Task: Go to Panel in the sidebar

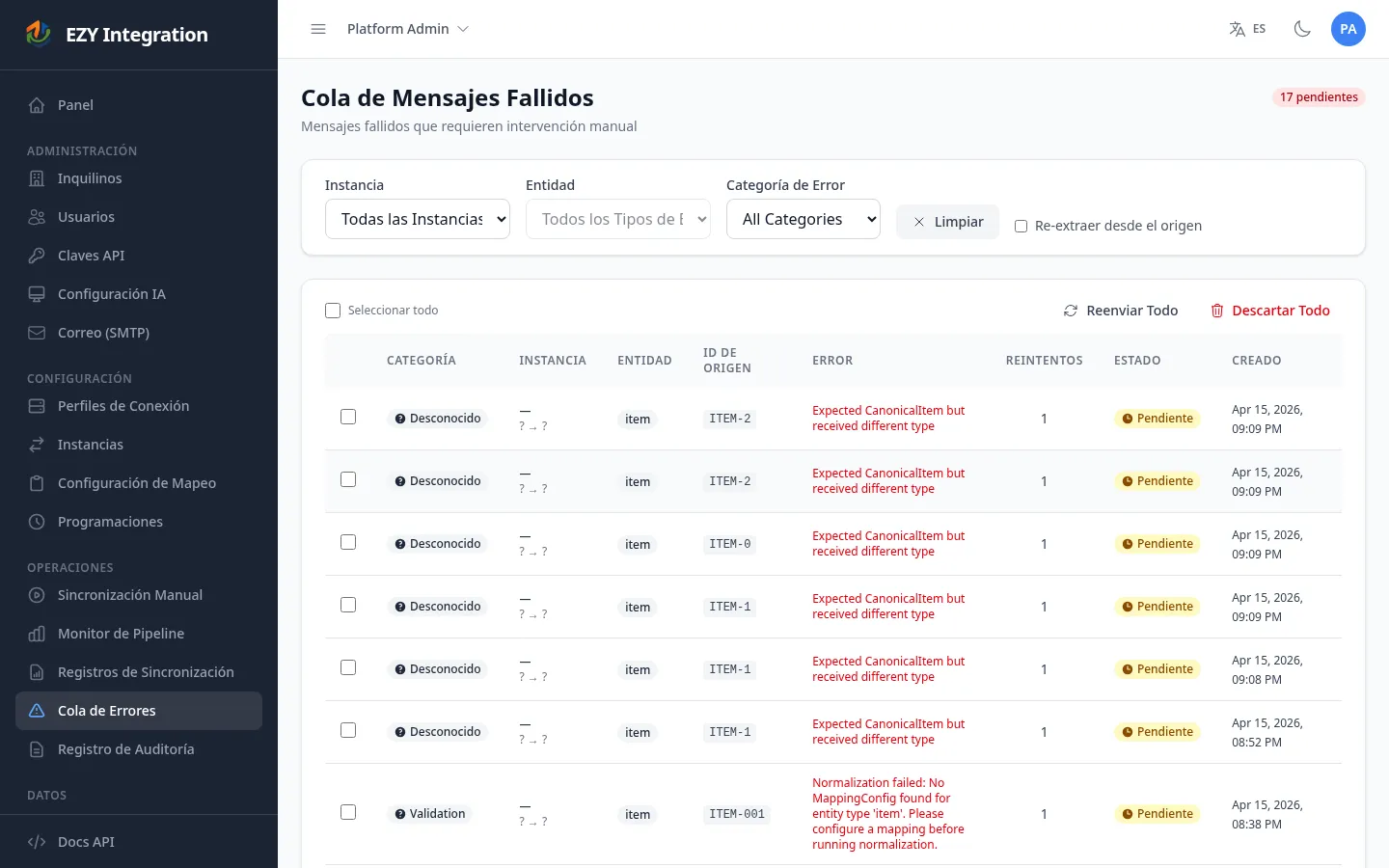Action: point(139,105)
